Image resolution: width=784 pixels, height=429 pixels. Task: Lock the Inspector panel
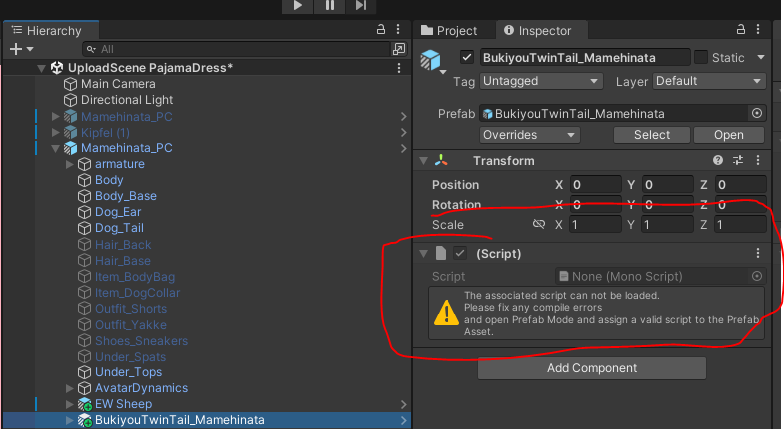[x=741, y=30]
